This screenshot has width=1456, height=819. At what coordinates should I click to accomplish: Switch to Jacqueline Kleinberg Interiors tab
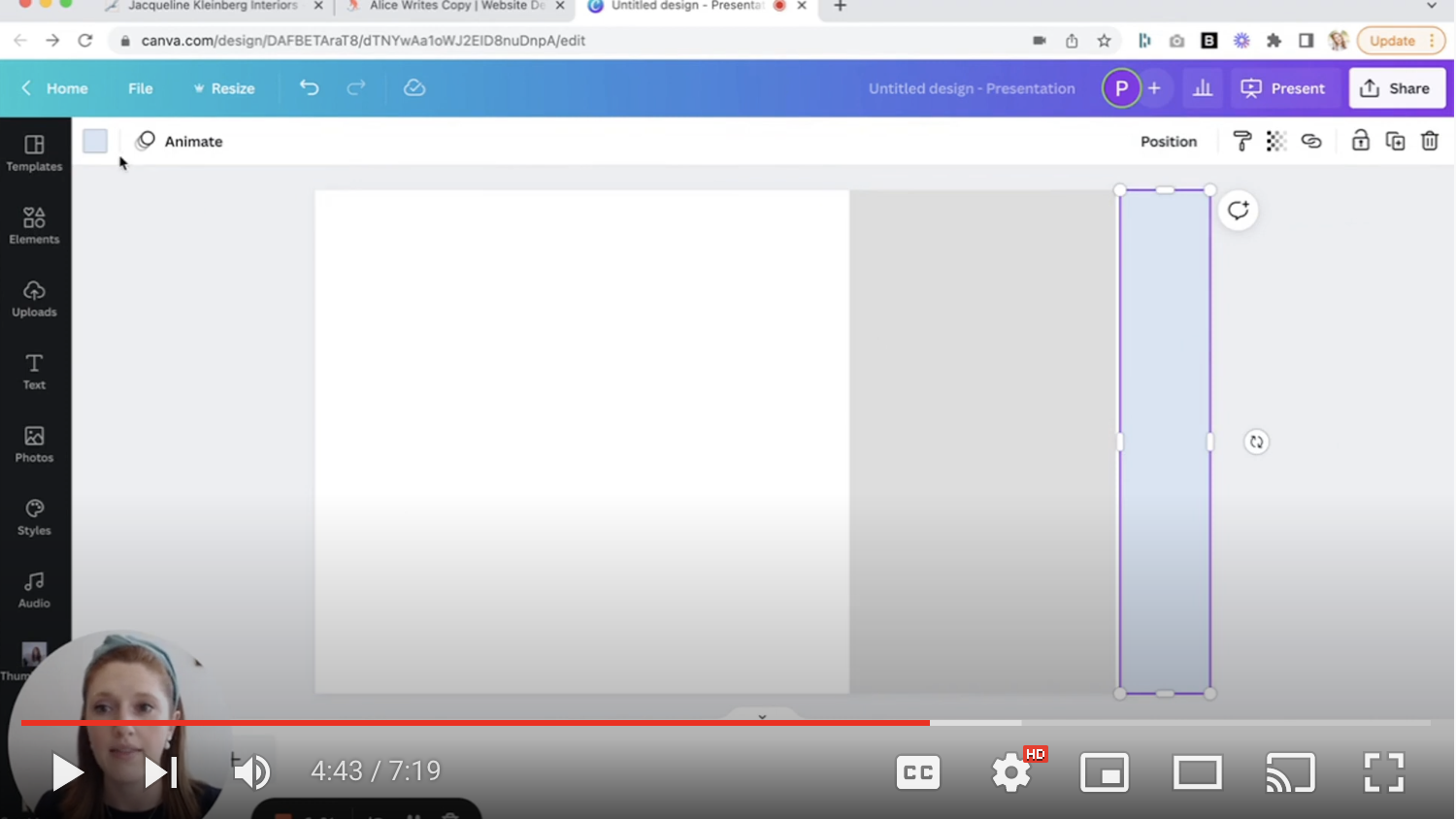[x=213, y=7]
